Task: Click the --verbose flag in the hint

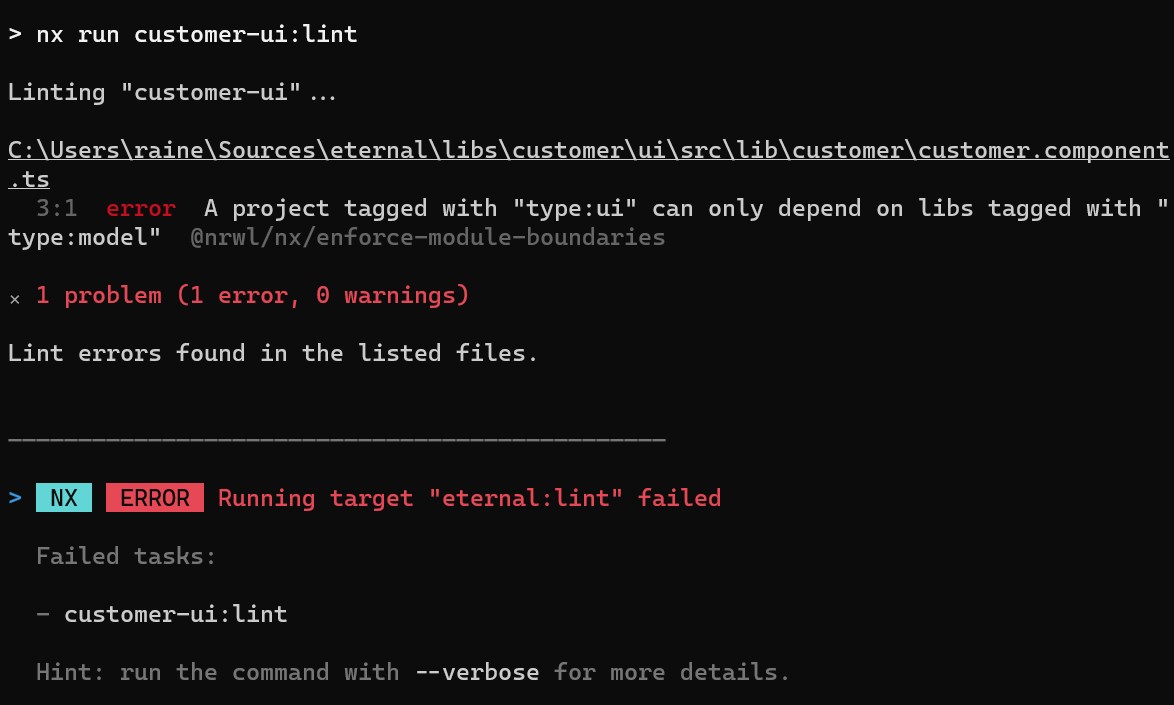Action: pos(477,671)
